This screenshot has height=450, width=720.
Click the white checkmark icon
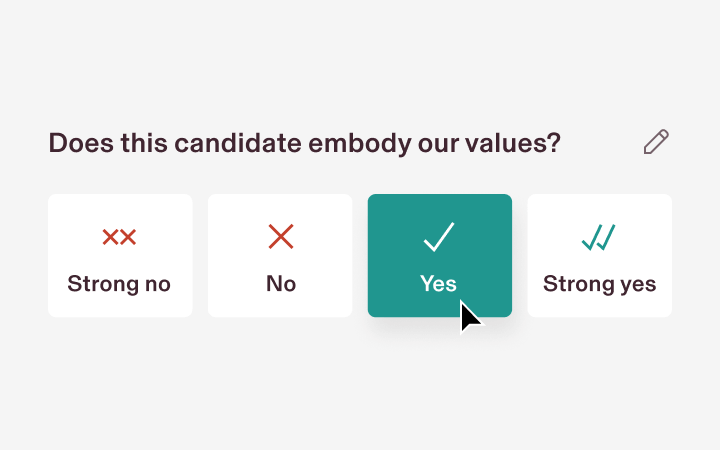point(439,237)
